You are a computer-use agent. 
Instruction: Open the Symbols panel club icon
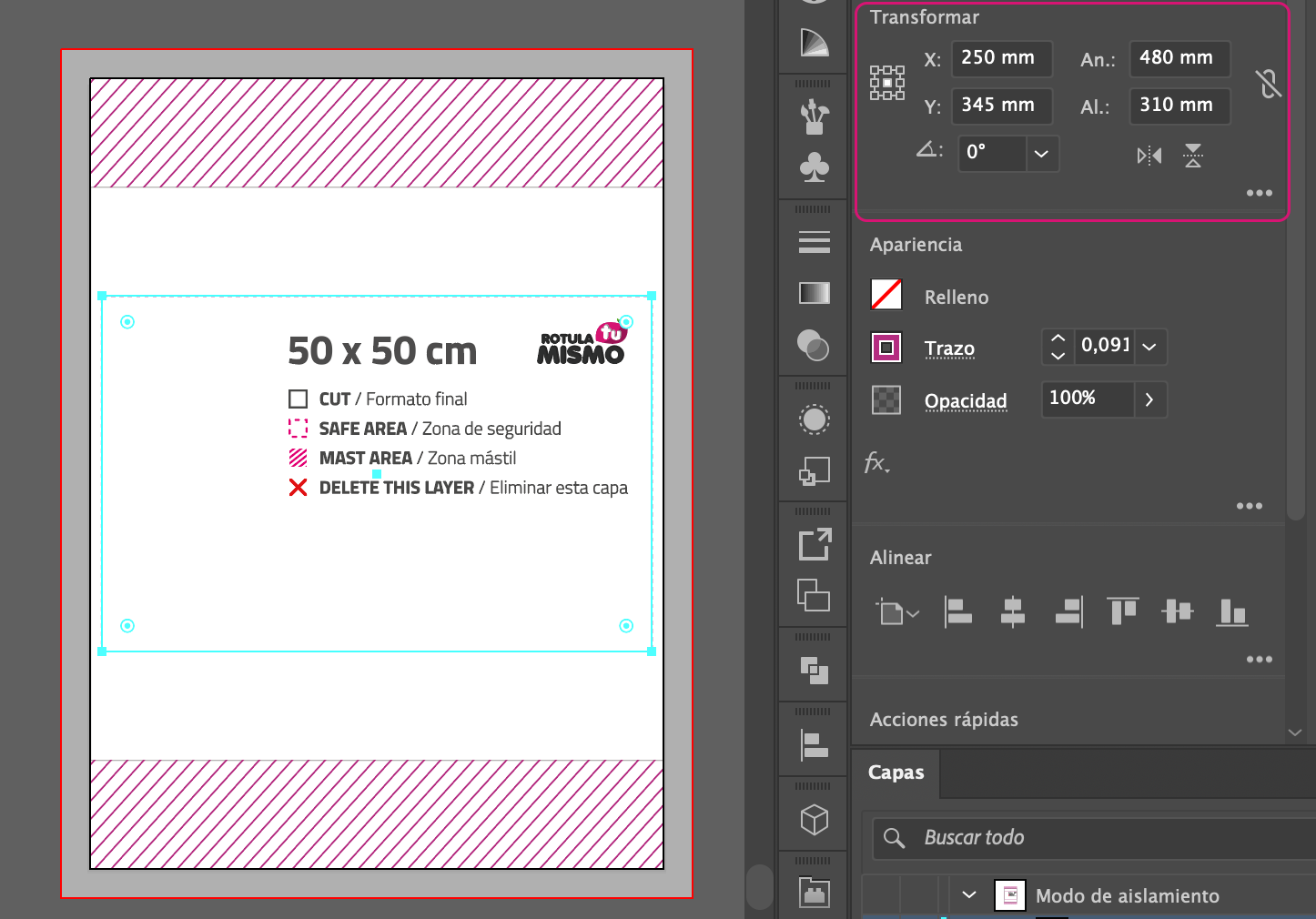click(814, 167)
